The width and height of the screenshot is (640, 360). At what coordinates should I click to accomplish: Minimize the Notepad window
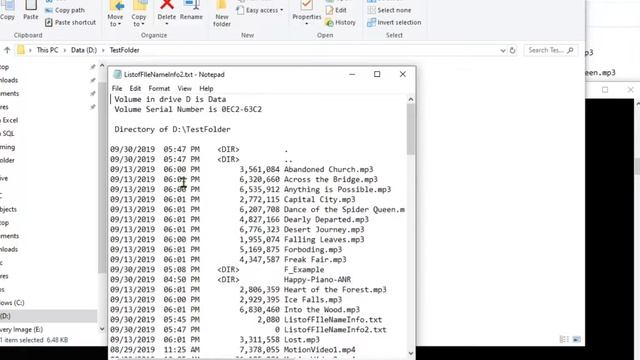pos(352,74)
